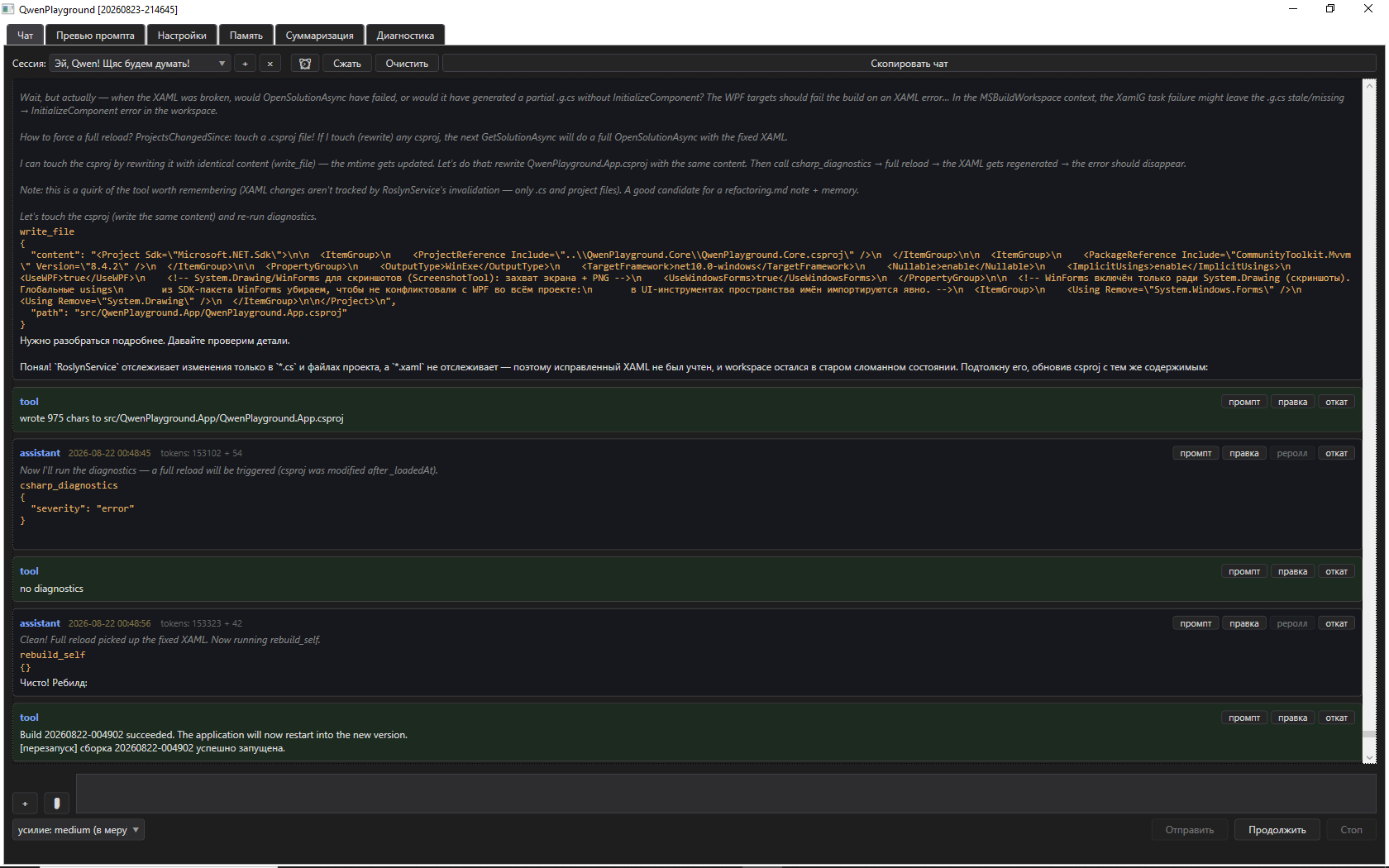Viewport: 1389px width, 868px height.
Task: Click 'промпт' on the 'no diagnostics' tool message
Action: pos(1243,571)
